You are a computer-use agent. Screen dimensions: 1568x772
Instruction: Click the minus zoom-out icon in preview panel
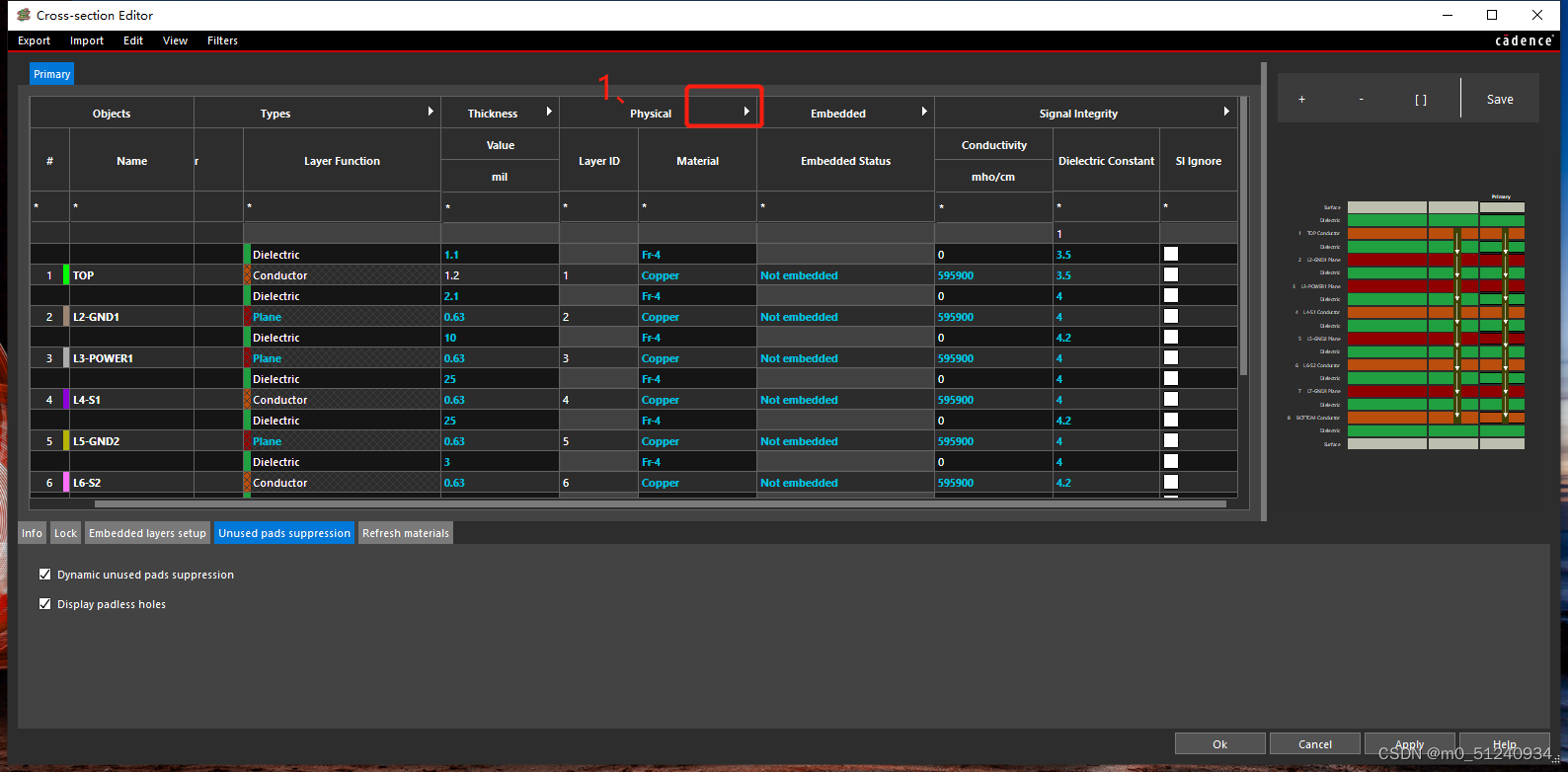1361,100
